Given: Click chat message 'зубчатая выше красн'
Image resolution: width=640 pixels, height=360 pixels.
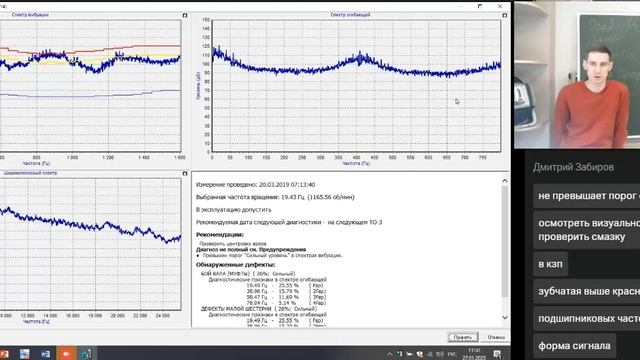Looking at the screenshot, I should click(x=587, y=292).
